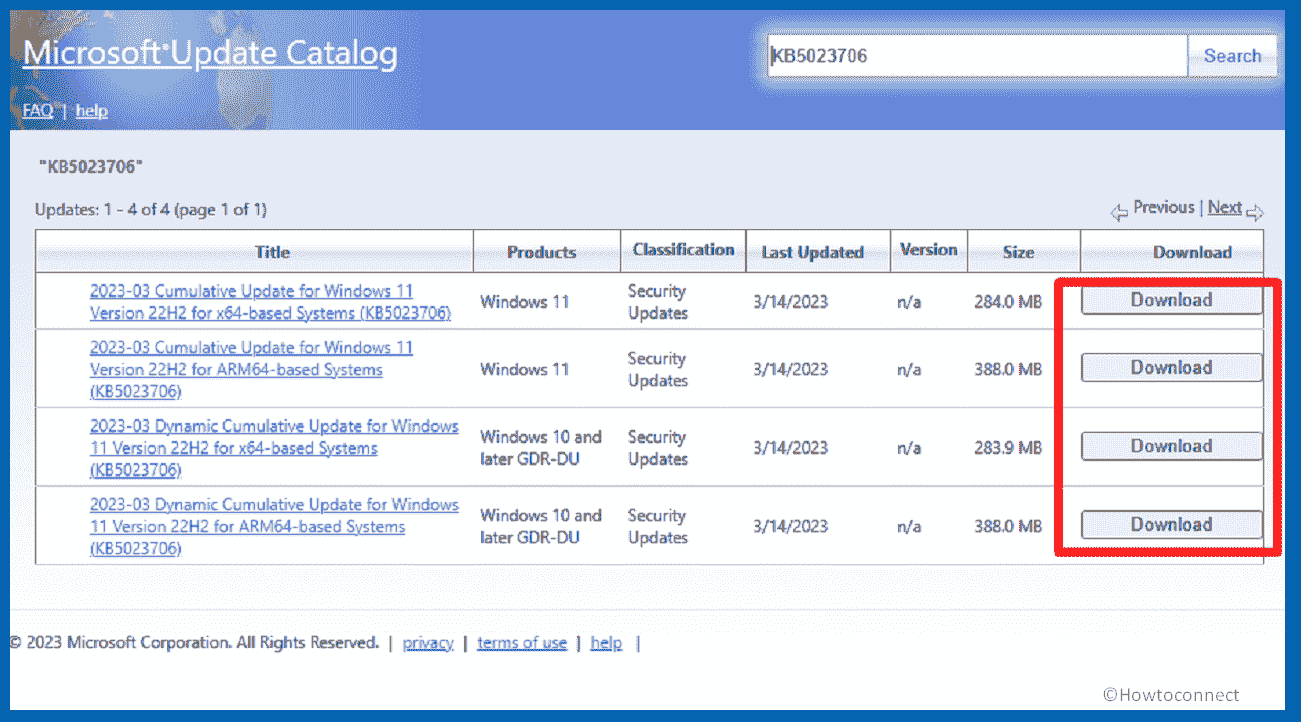
Task: Select the 283.9 MB size cell
Action: tap(1008, 448)
